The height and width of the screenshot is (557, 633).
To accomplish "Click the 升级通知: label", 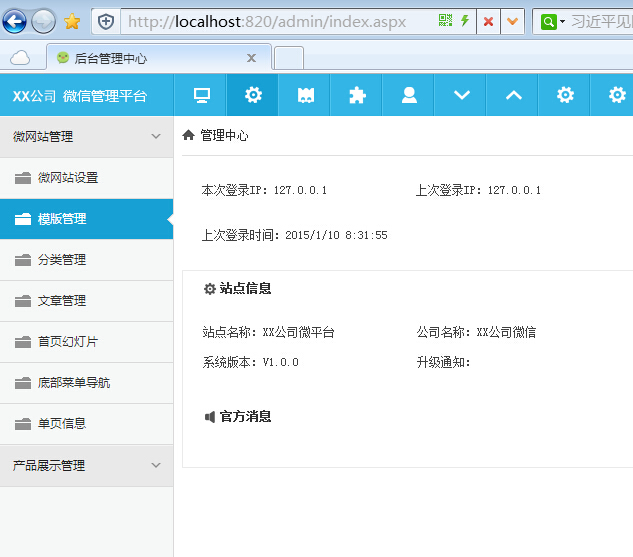I will click(x=444, y=362).
